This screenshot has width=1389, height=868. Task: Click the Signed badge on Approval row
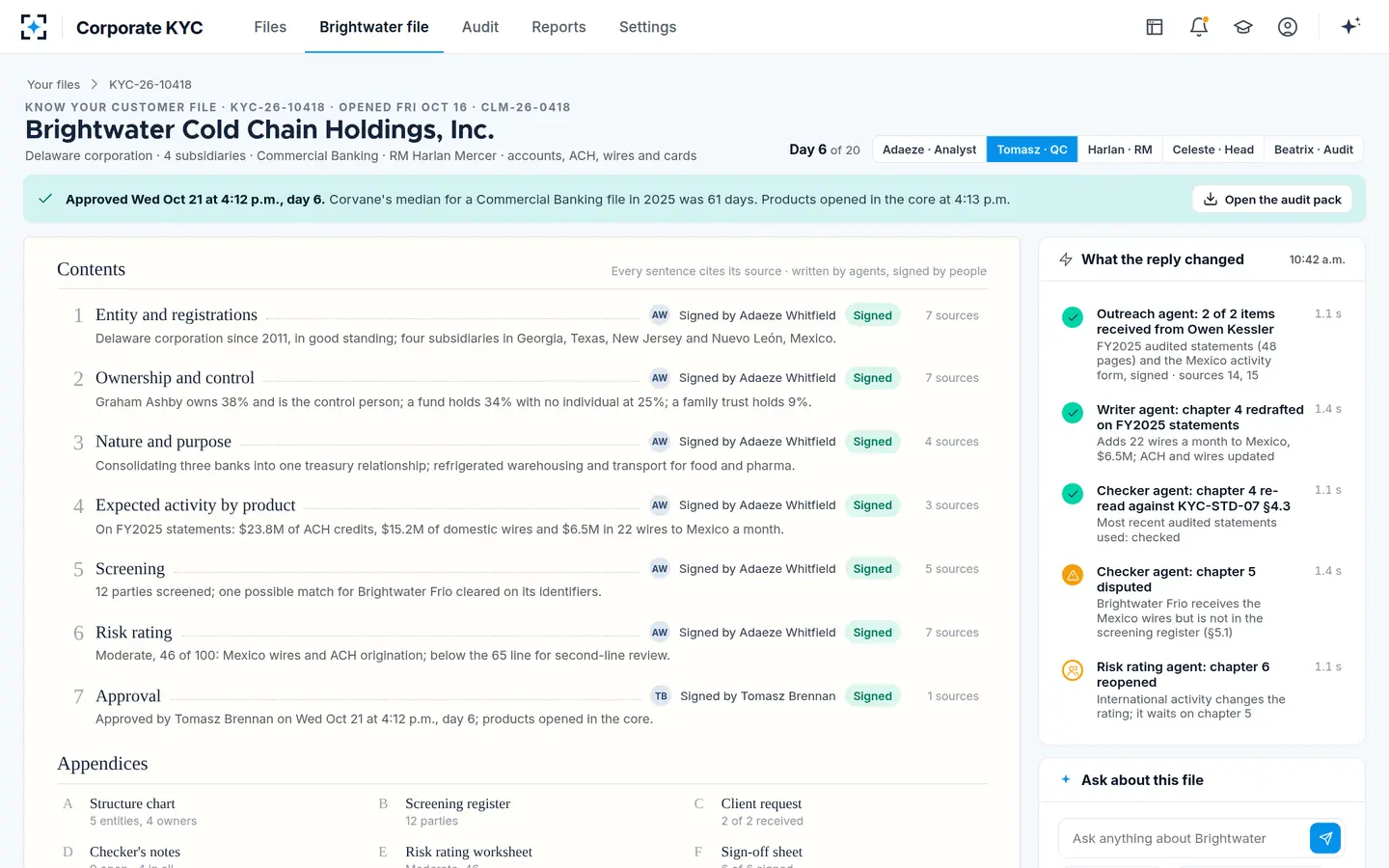point(872,696)
